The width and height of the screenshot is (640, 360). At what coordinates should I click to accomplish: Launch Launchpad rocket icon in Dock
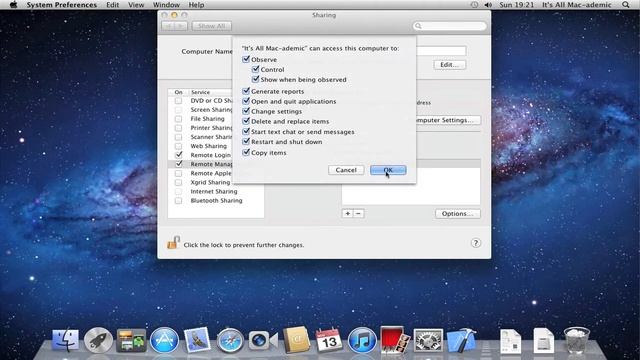[98, 340]
